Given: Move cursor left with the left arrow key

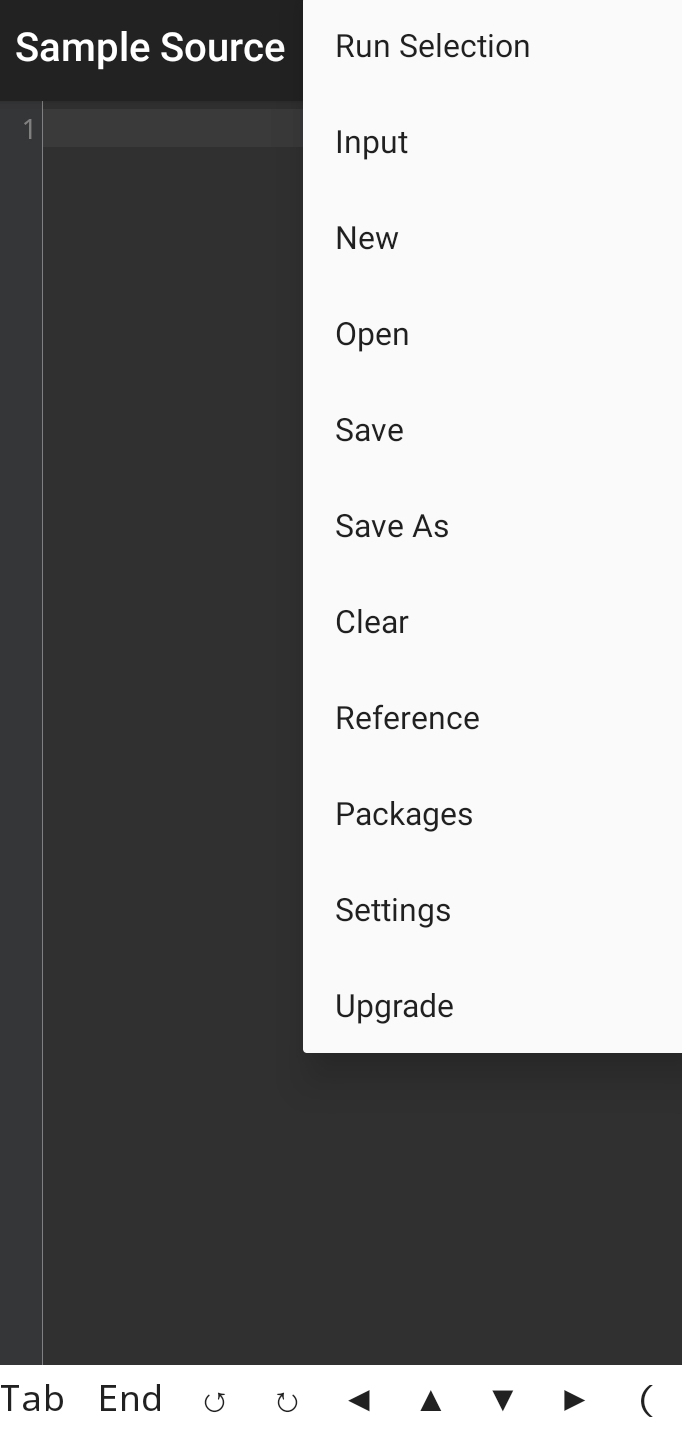Looking at the screenshot, I should point(359,1401).
